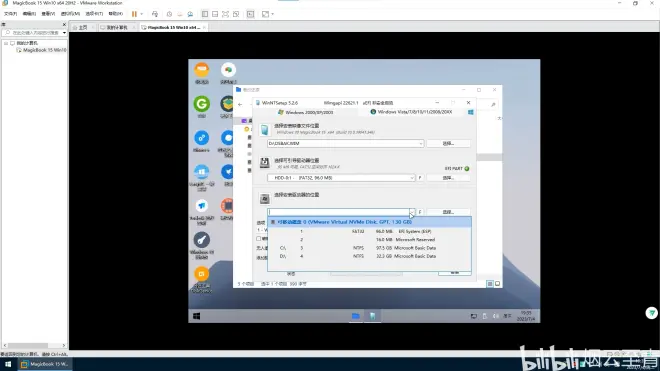Click the search magnifier in Explorer window
The width and height of the screenshot is (660, 371).
[x=493, y=104]
